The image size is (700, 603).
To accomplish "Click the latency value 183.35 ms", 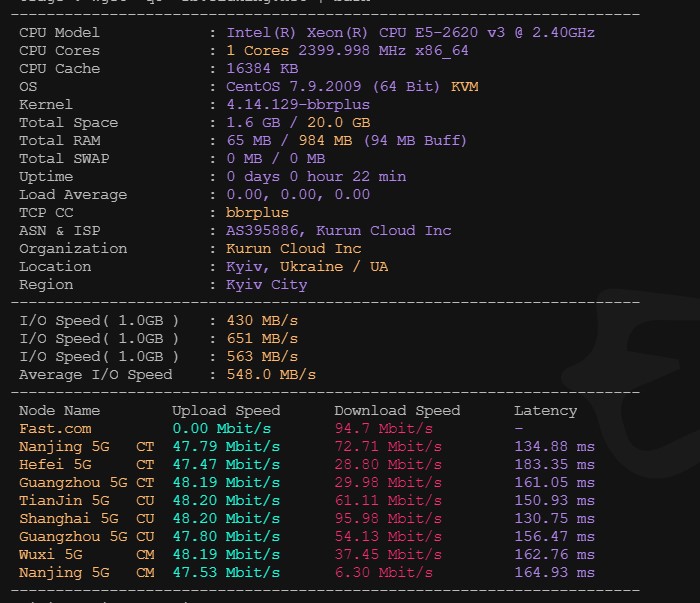I will pos(554,465).
